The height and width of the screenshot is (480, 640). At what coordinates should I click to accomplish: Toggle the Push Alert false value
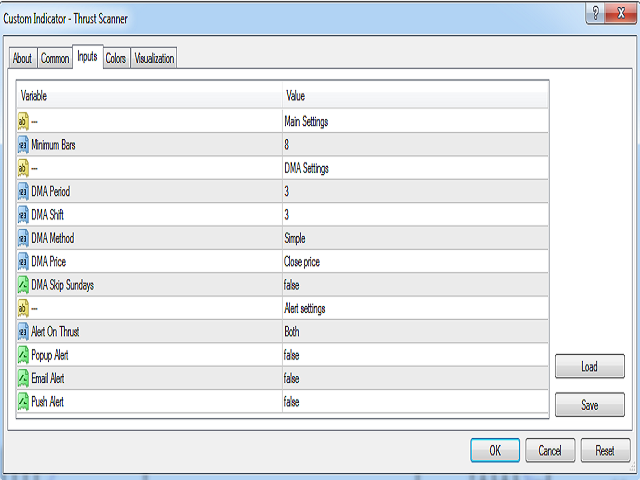[292, 401]
